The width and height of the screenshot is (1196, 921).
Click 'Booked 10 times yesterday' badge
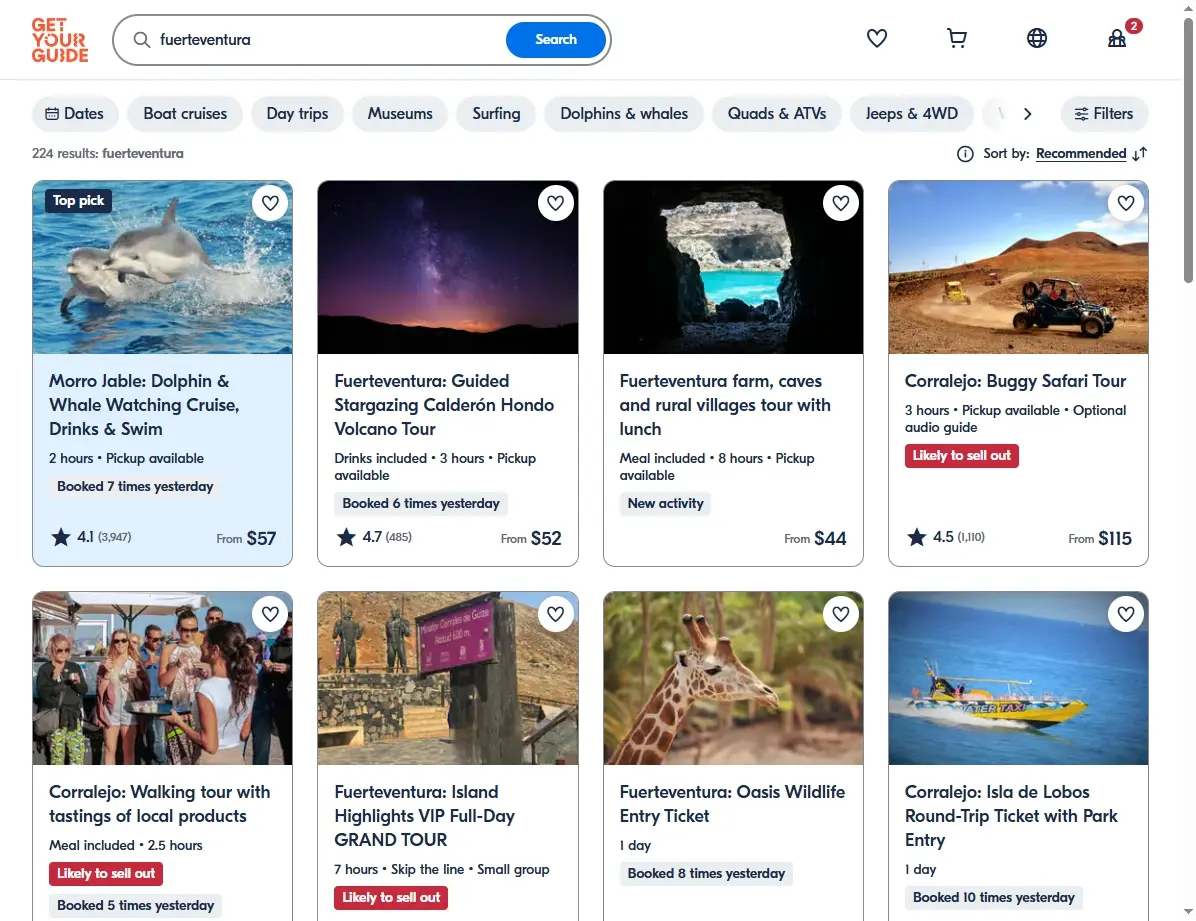click(x=994, y=897)
